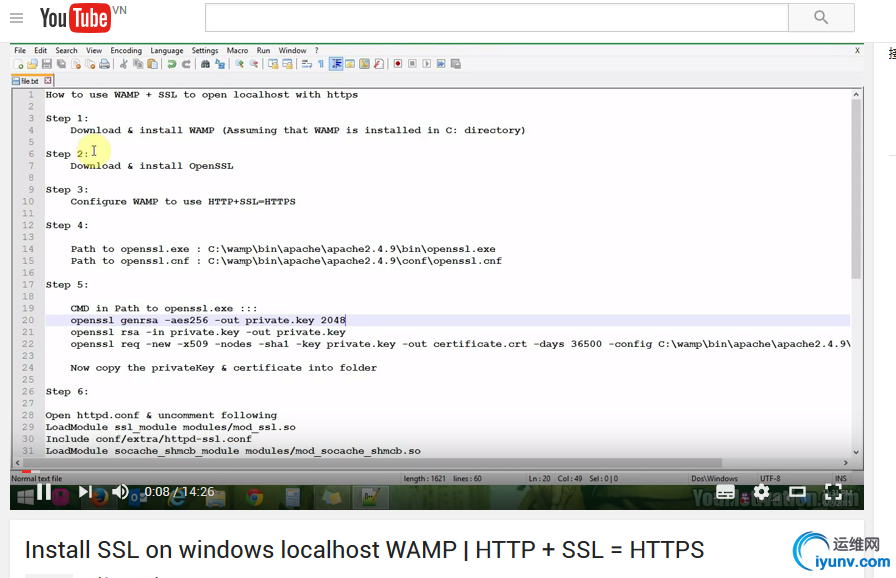
Task: Click the Zoom In toolbar icon
Action: 239,64
